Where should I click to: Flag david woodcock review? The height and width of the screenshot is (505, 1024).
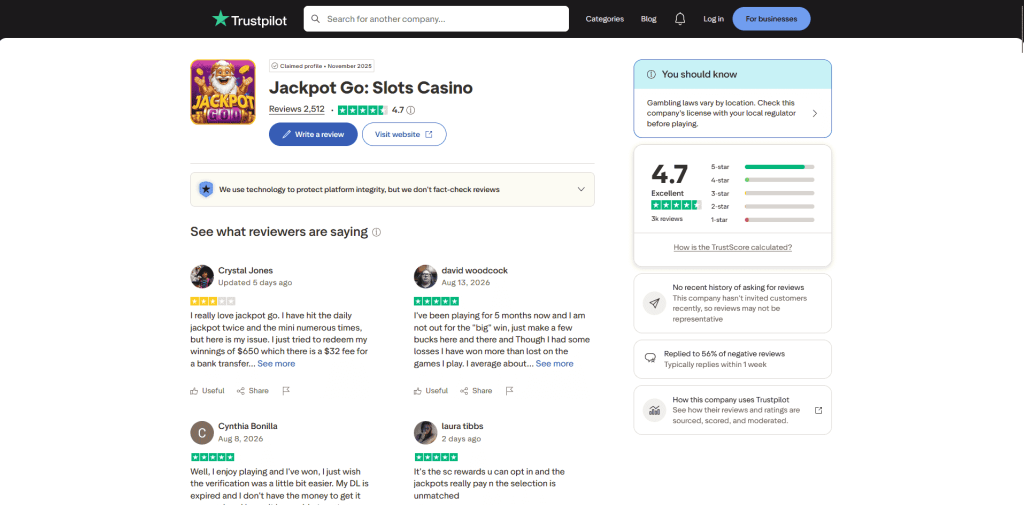coord(509,391)
